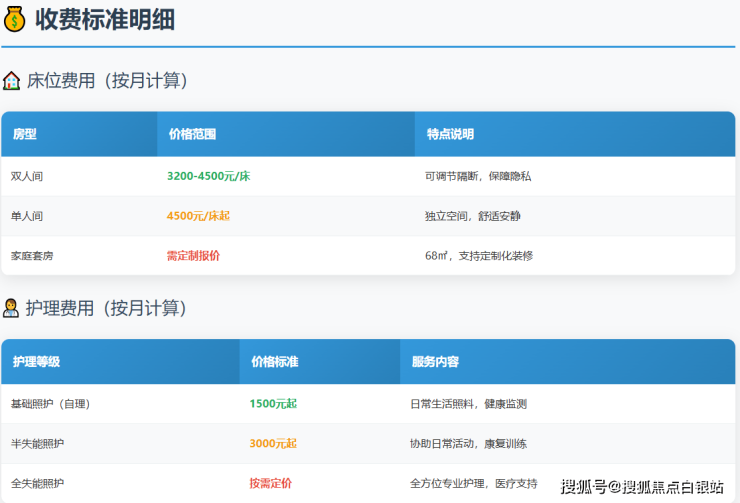740x503 pixels.
Task: Click the caregiver icon next to 护理费用
Action: (12, 308)
